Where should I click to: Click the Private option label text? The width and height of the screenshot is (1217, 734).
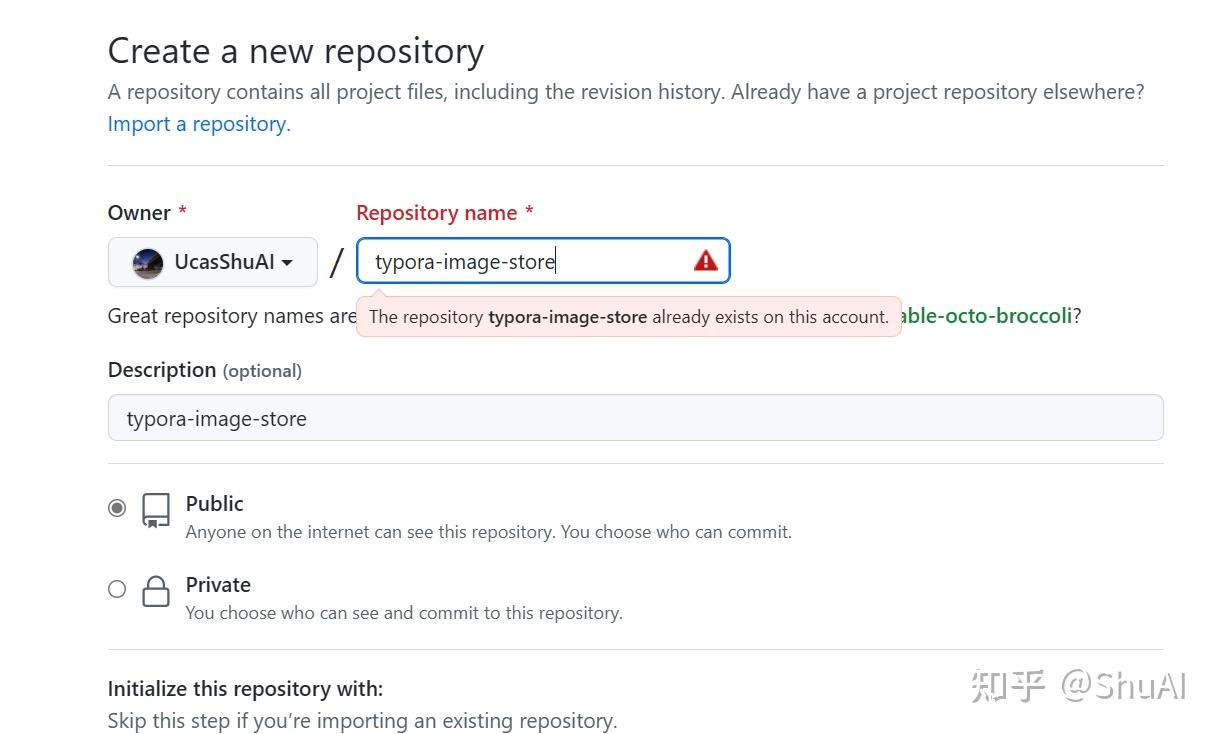[x=218, y=585]
